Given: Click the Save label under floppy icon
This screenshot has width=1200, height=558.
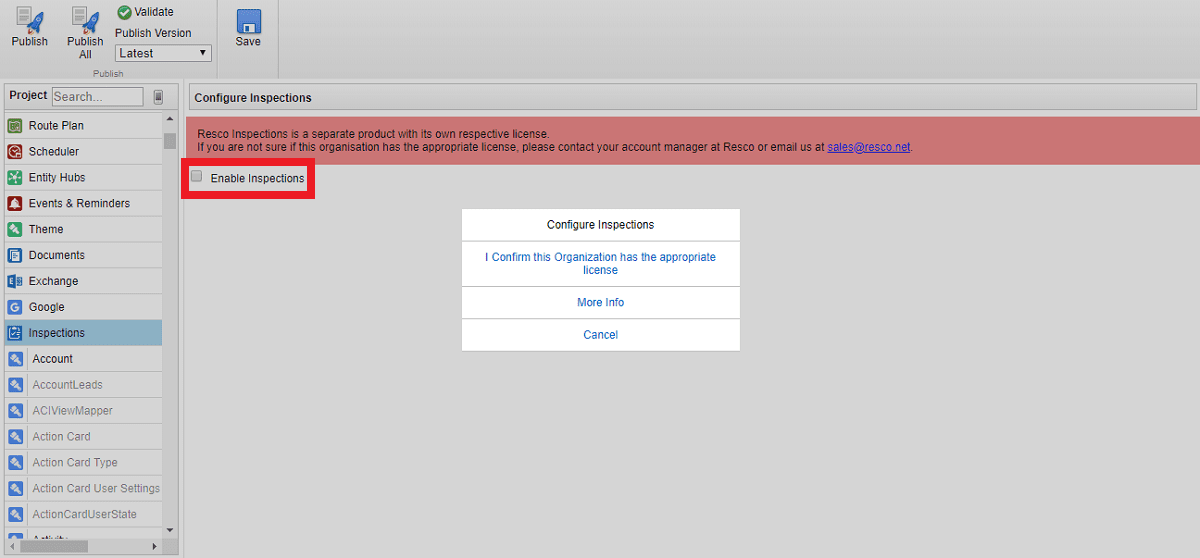Looking at the screenshot, I should (248, 42).
